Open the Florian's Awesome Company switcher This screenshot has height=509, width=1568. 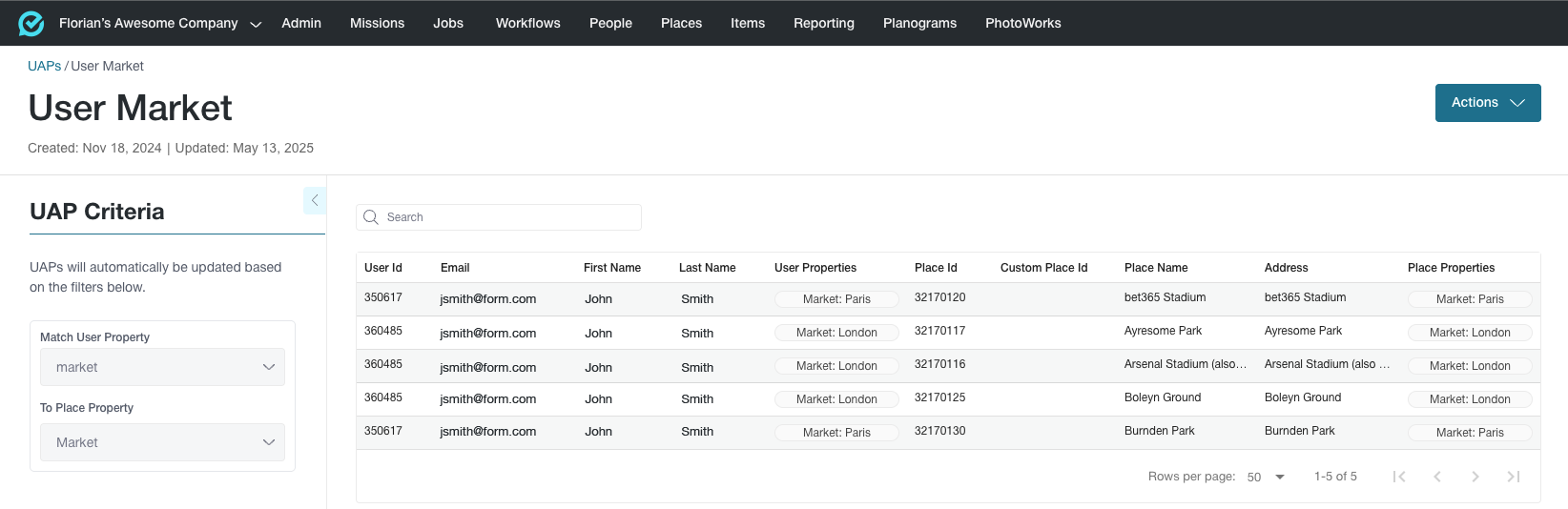point(159,23)
